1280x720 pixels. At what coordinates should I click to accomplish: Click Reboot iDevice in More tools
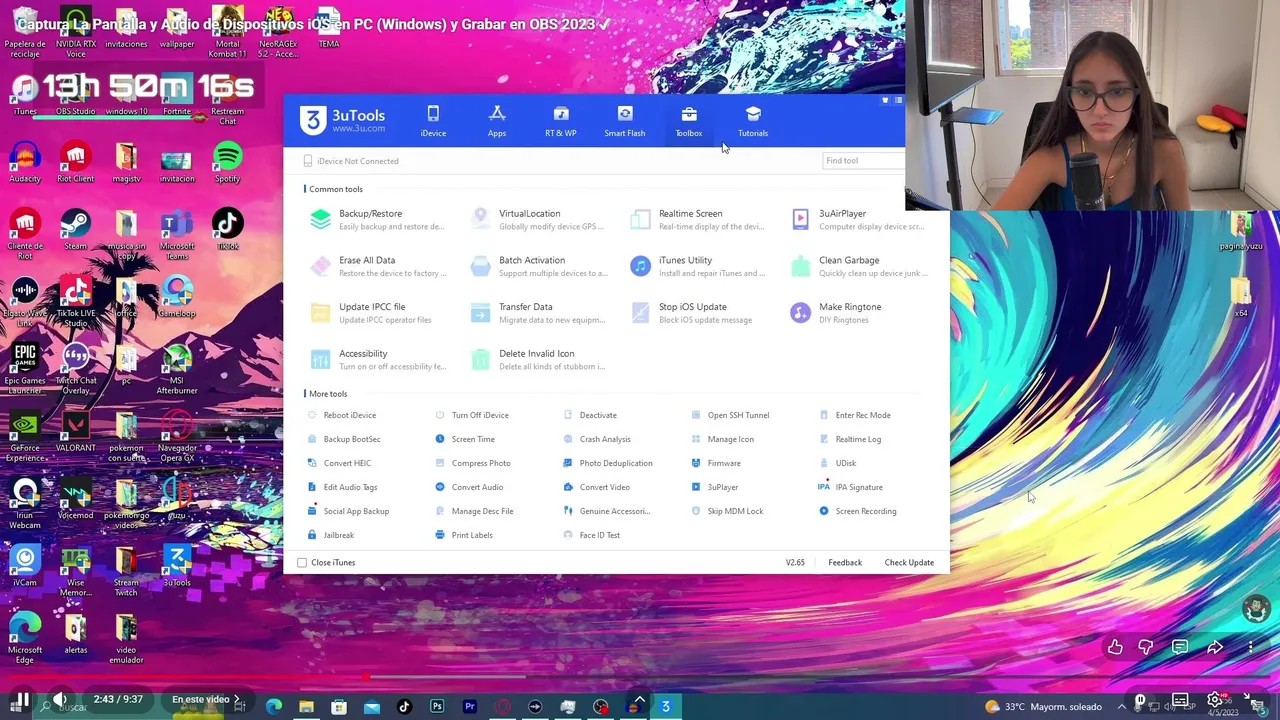[342, 415]
